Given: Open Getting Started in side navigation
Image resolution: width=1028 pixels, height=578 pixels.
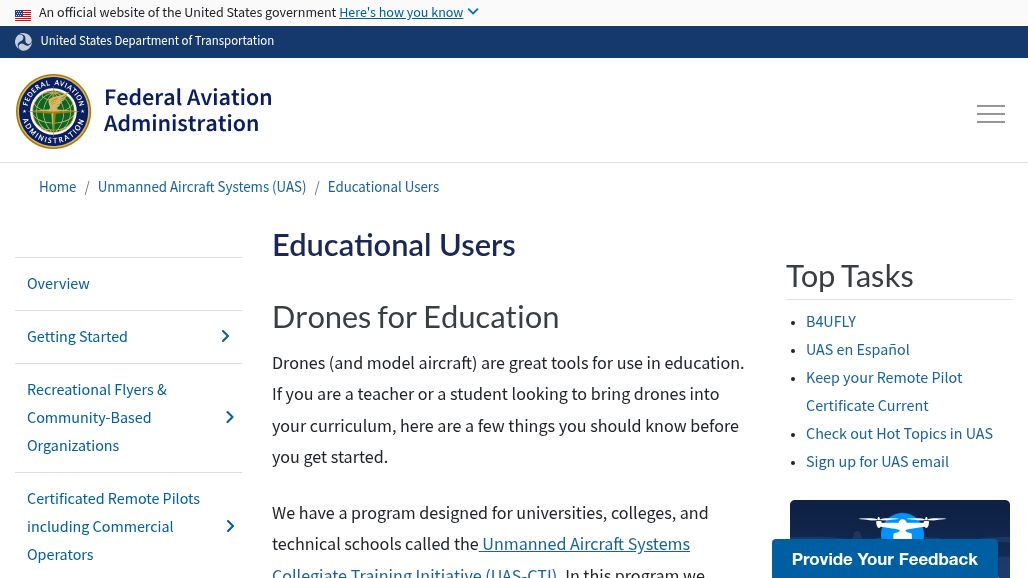Looking at the screenshot, I should pos(77,337).
